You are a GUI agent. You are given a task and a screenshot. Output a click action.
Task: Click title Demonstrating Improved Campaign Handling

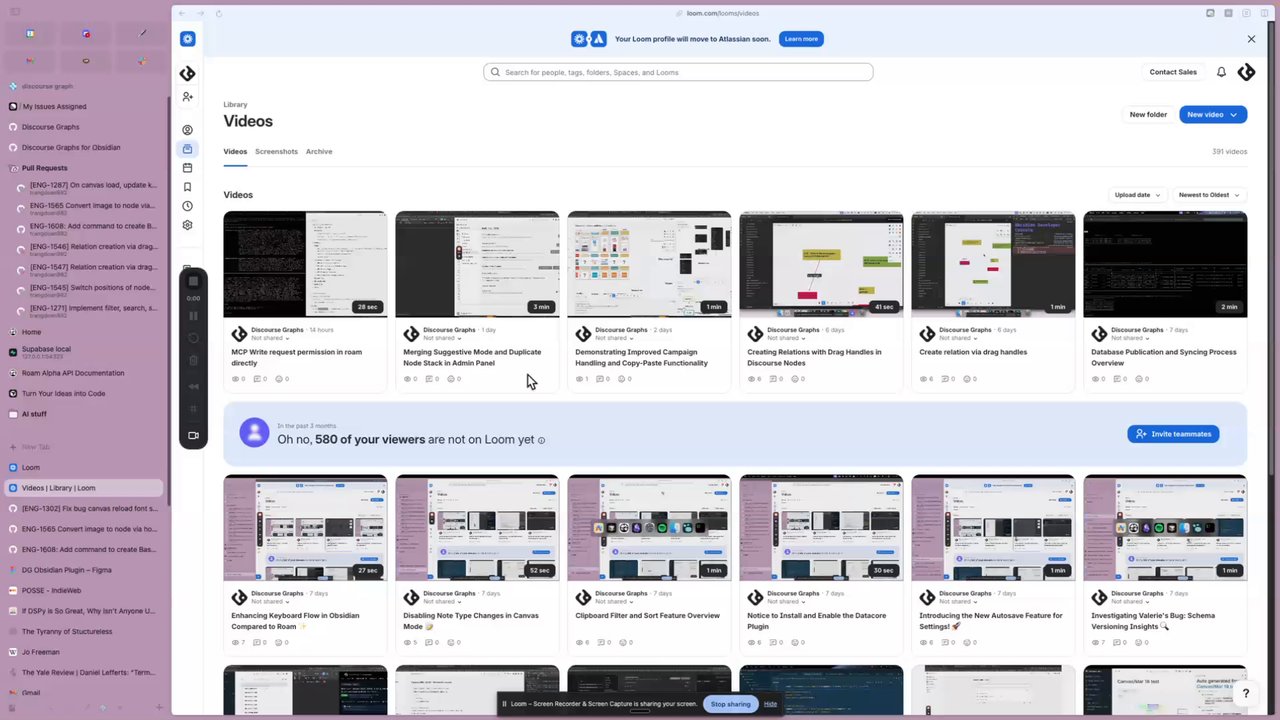point(641,357)
